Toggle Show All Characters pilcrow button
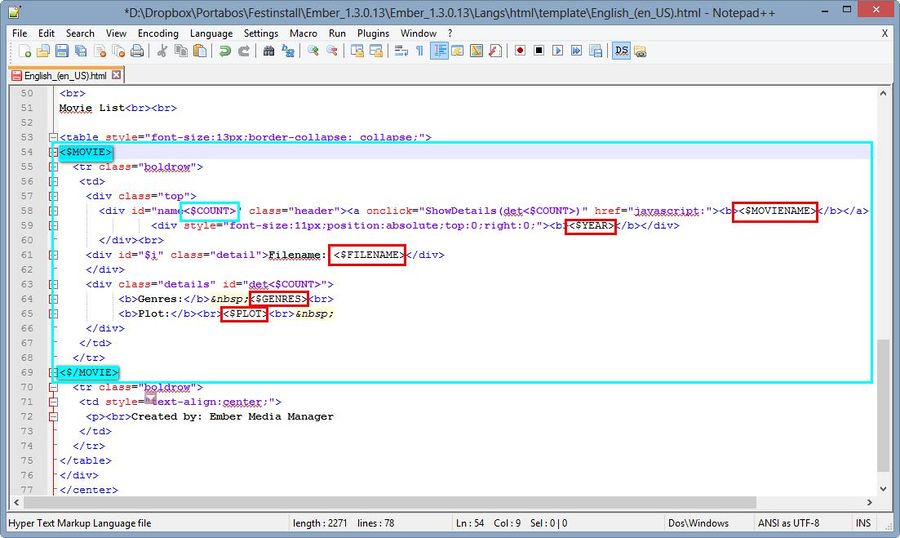This screenshot has height=538, width=900. 420,51
